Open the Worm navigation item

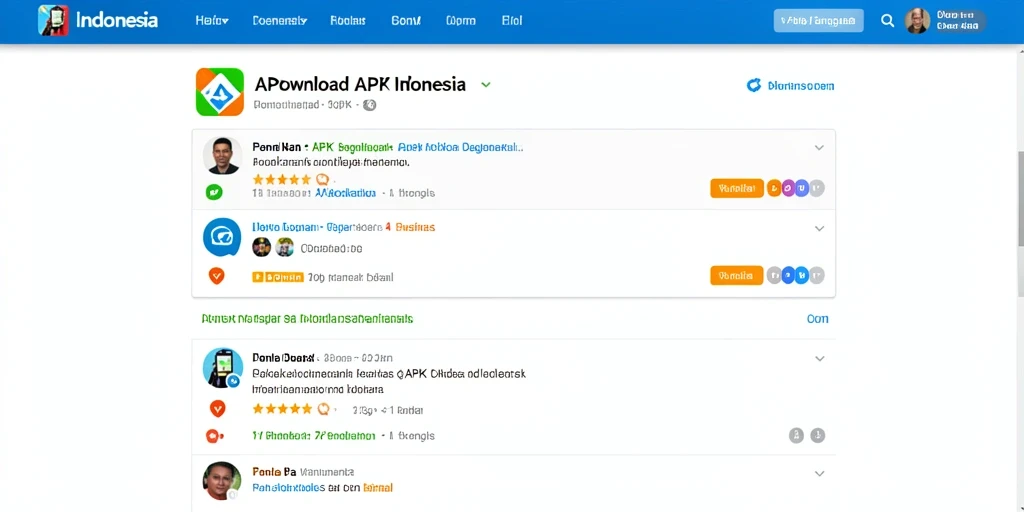click(x=460, y=20)
